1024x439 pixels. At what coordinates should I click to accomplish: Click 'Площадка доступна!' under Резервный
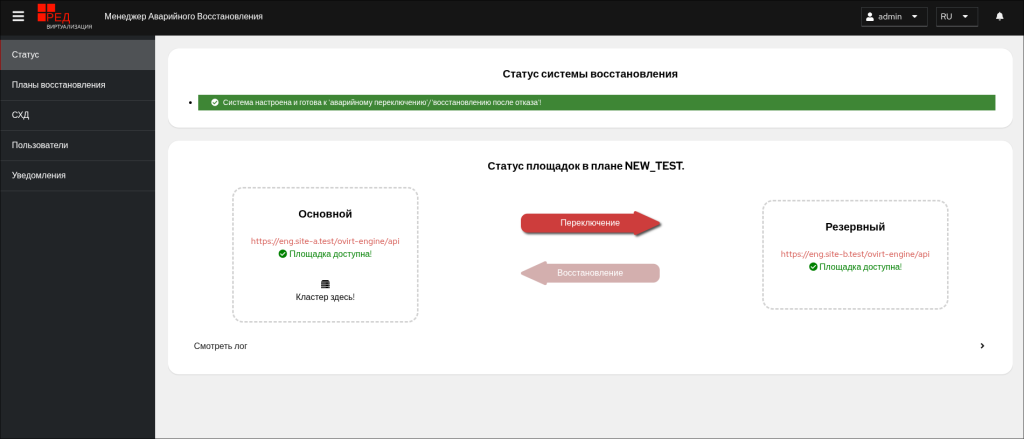point(861,267)
